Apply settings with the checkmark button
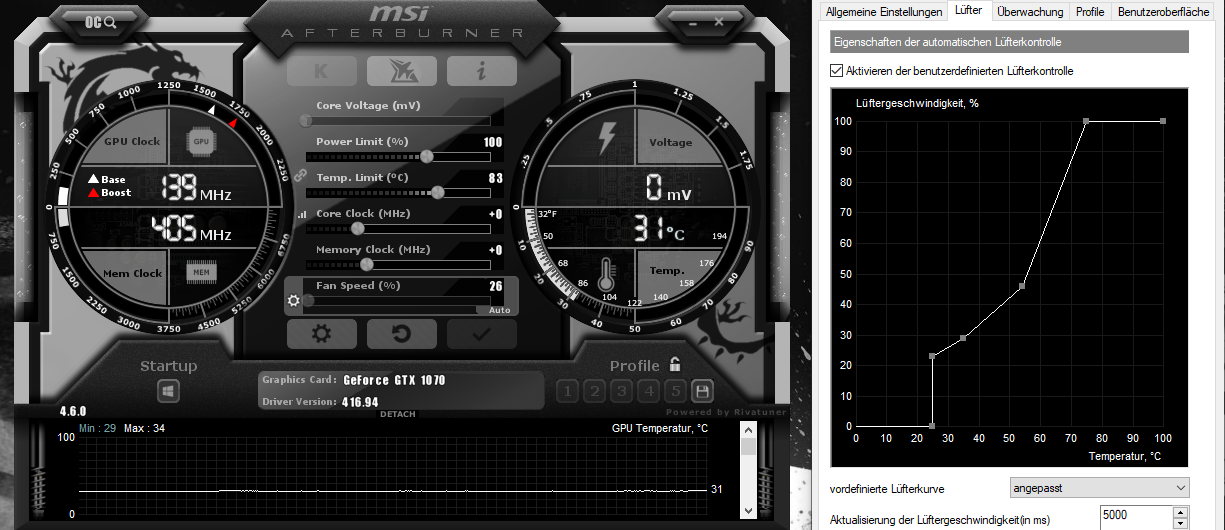The image size is (1225, 530). pos(481,334)
